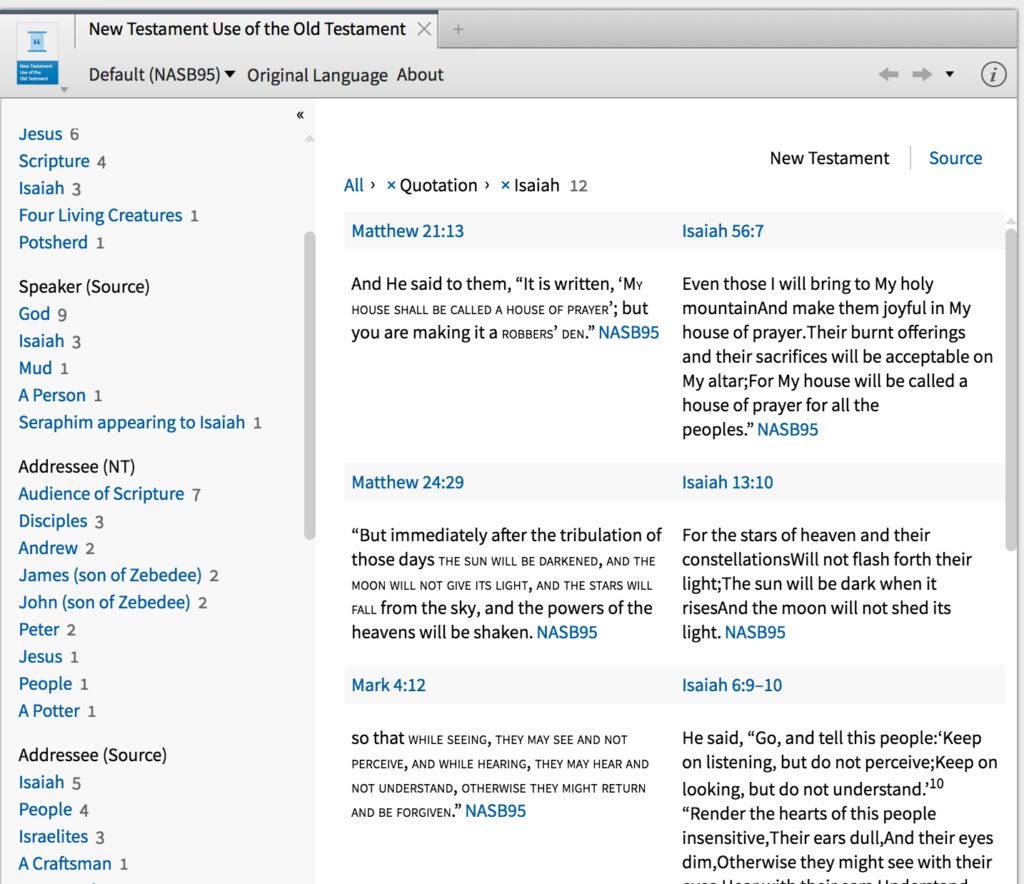Open the Matthew 21:13 passage link
The height and width of the screenshot is (884, 1024).
(407, 230)
